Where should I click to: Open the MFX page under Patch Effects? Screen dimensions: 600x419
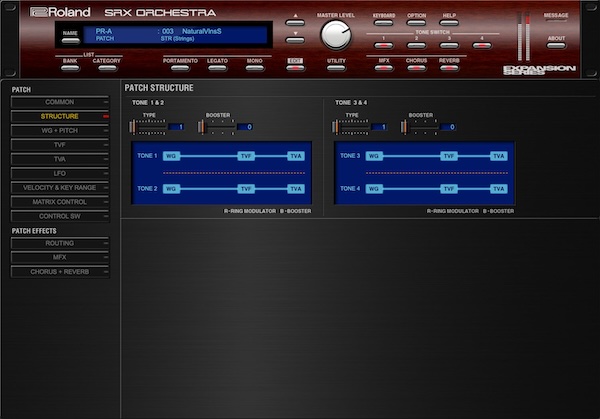point(60,258)
